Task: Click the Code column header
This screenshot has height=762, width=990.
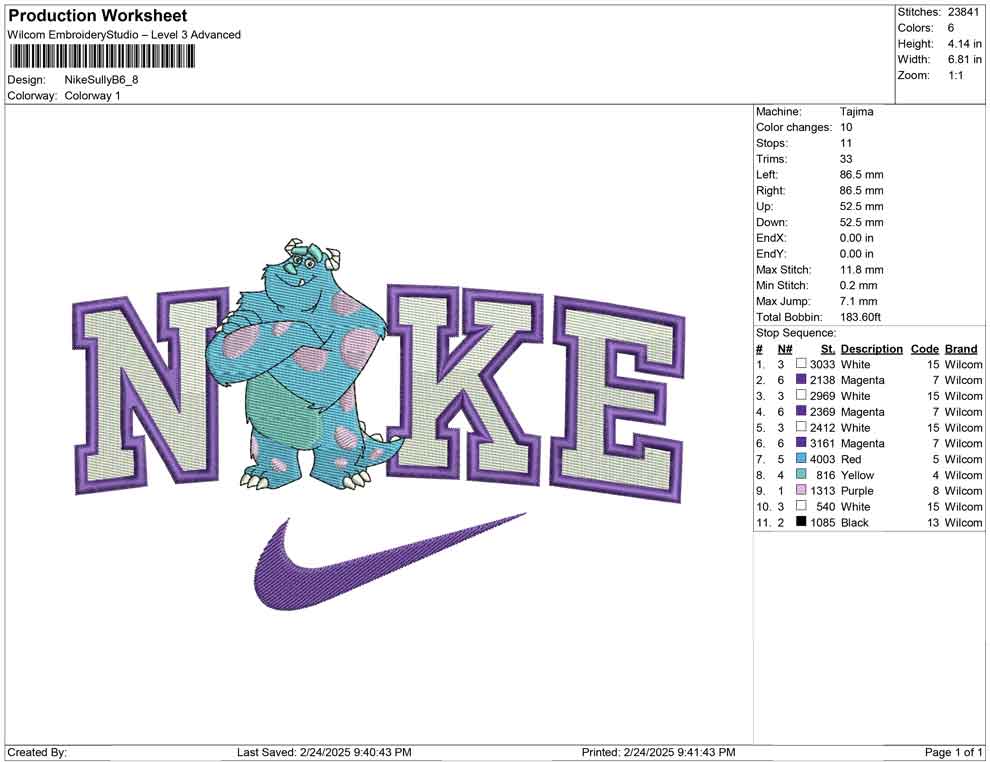Action: 924,348
